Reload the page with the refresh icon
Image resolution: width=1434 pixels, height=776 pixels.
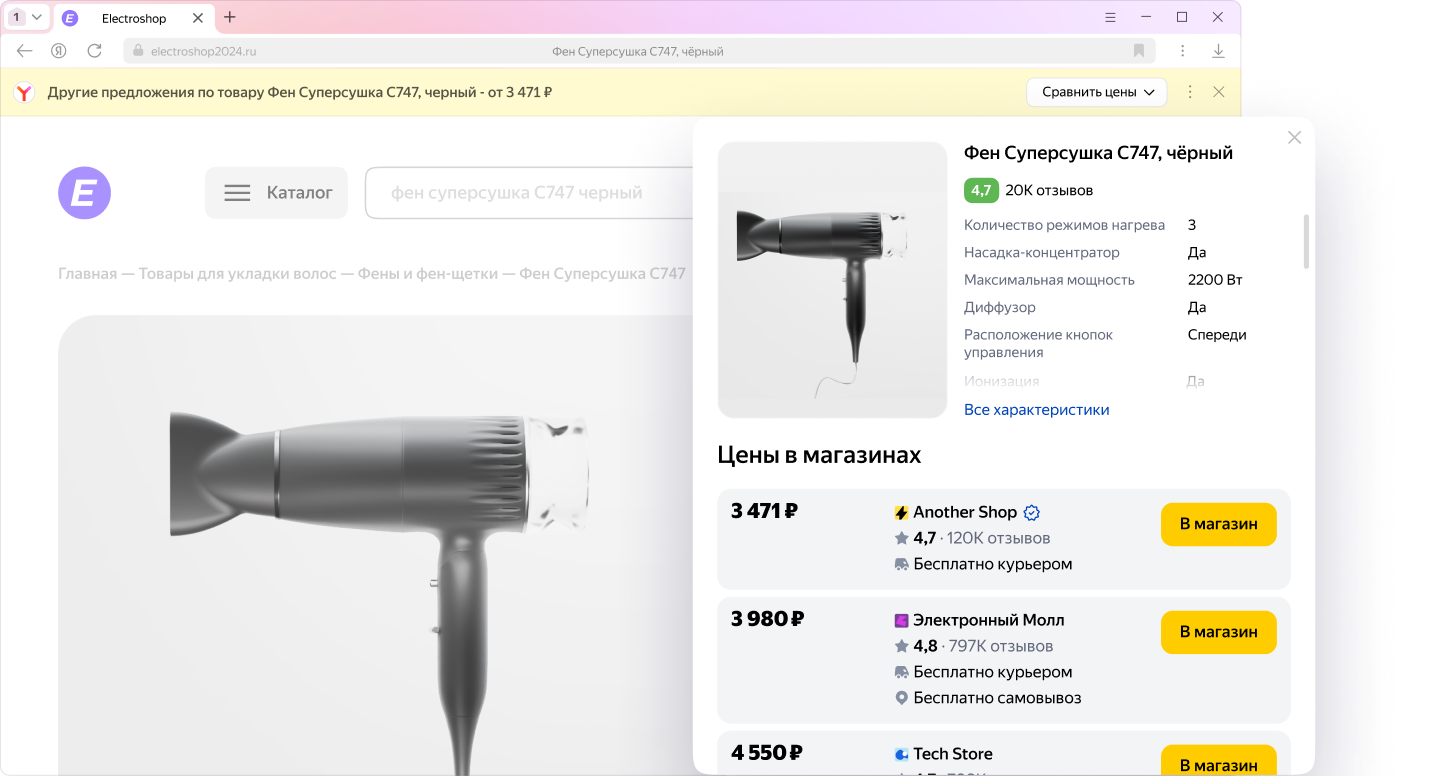click(94, 51)
